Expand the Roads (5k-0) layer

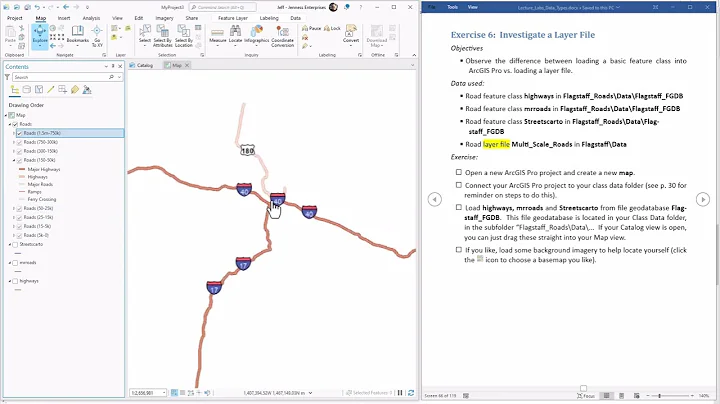tap(14, 236)
